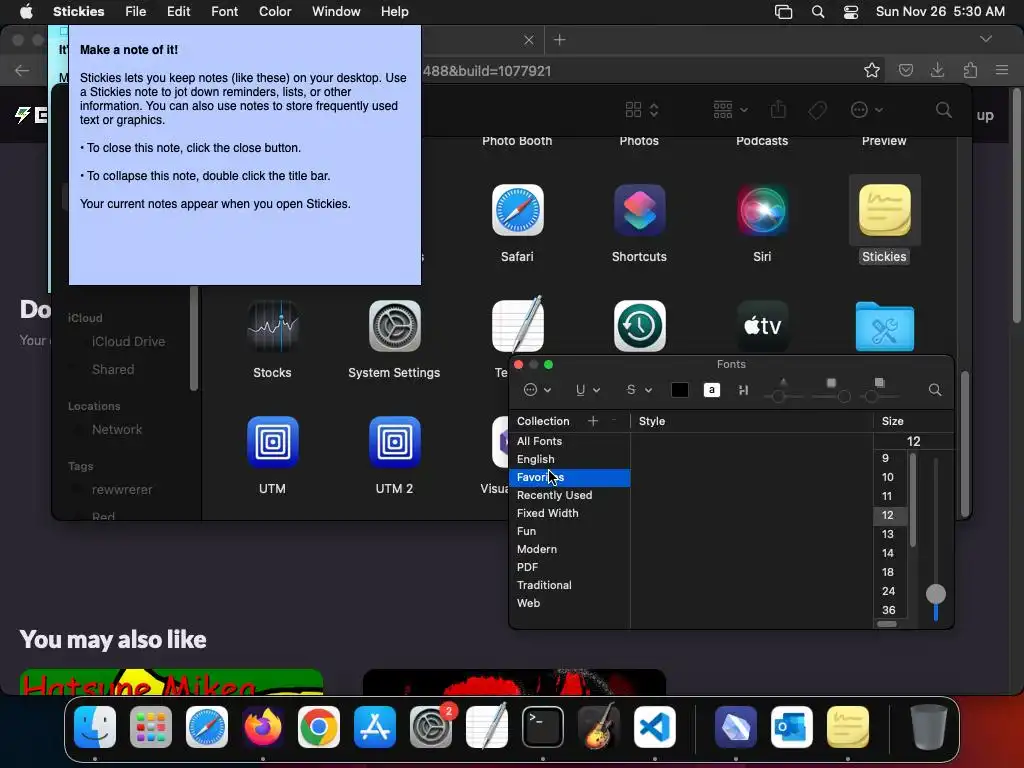The height and width of the screenshot is (768, 1024).
Task: Select the Stickies app icon in Finder
Action: pos(884,210)
